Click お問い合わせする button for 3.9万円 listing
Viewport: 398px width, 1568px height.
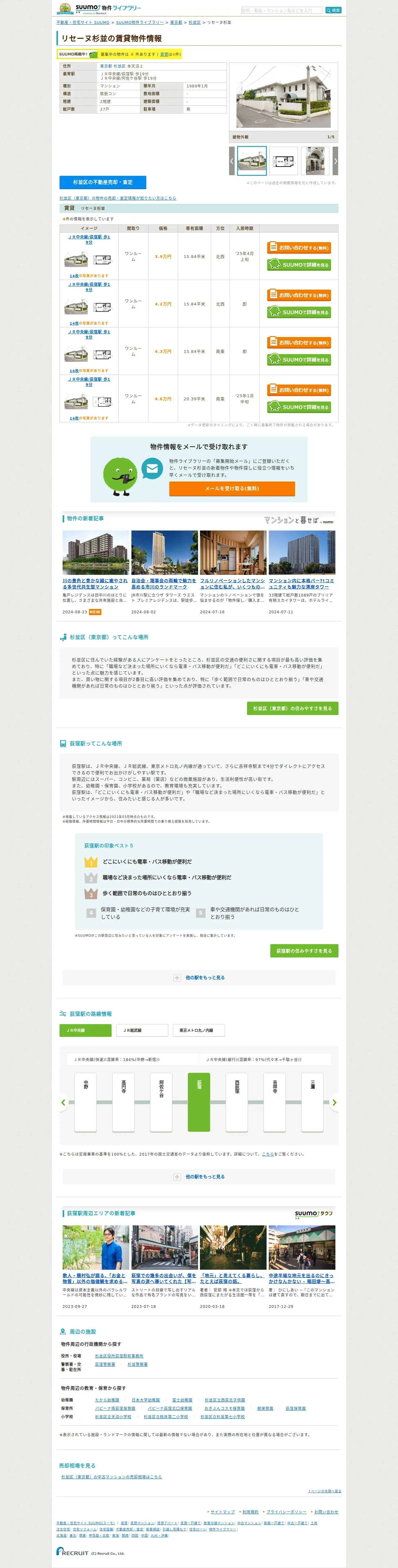pos(299,248)
